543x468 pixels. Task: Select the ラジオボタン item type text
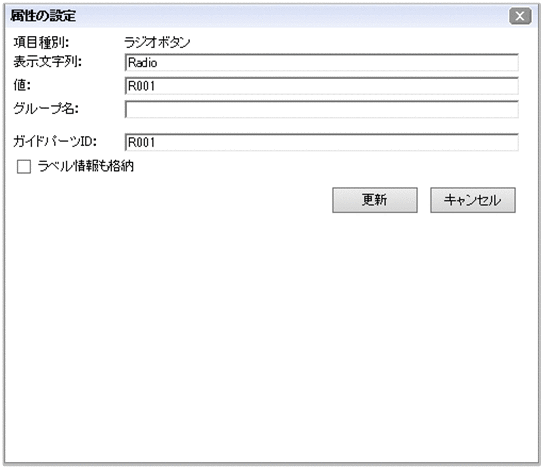(157, 43)
